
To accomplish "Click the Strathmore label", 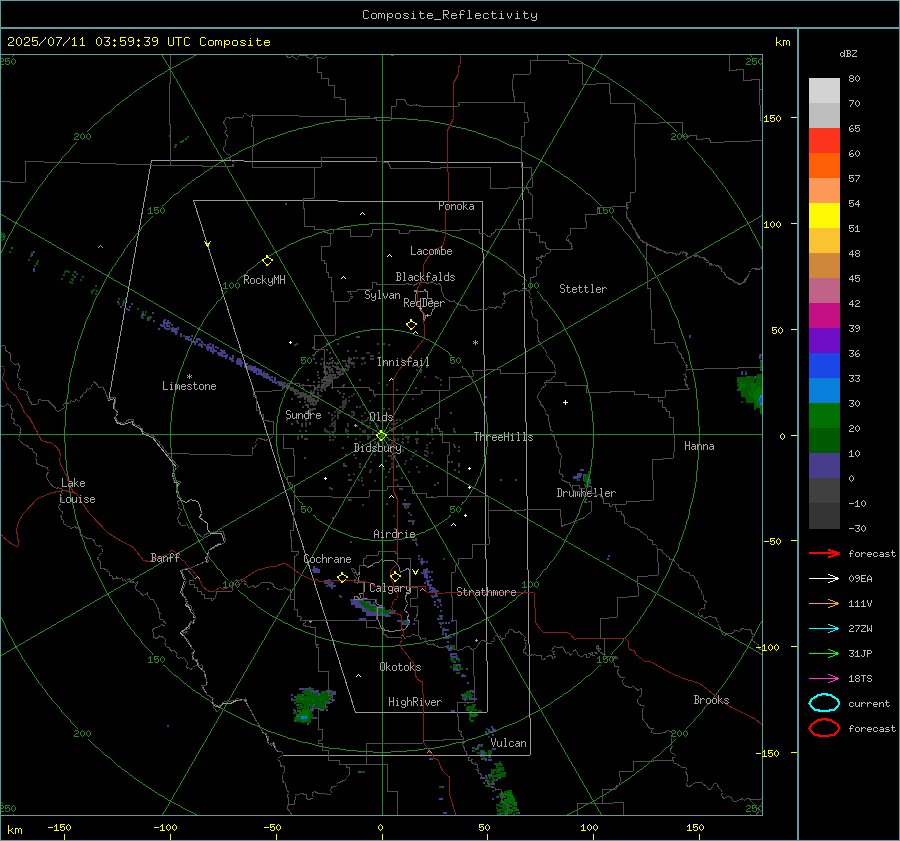I will 486,592.
